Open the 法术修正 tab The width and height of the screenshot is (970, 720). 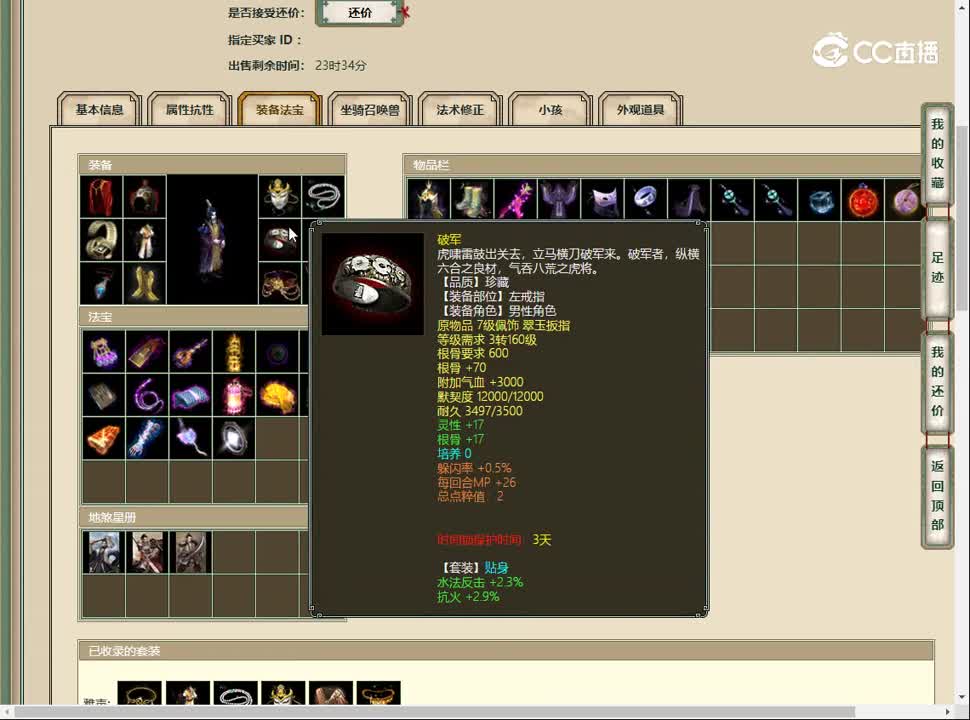pos(460,109)
